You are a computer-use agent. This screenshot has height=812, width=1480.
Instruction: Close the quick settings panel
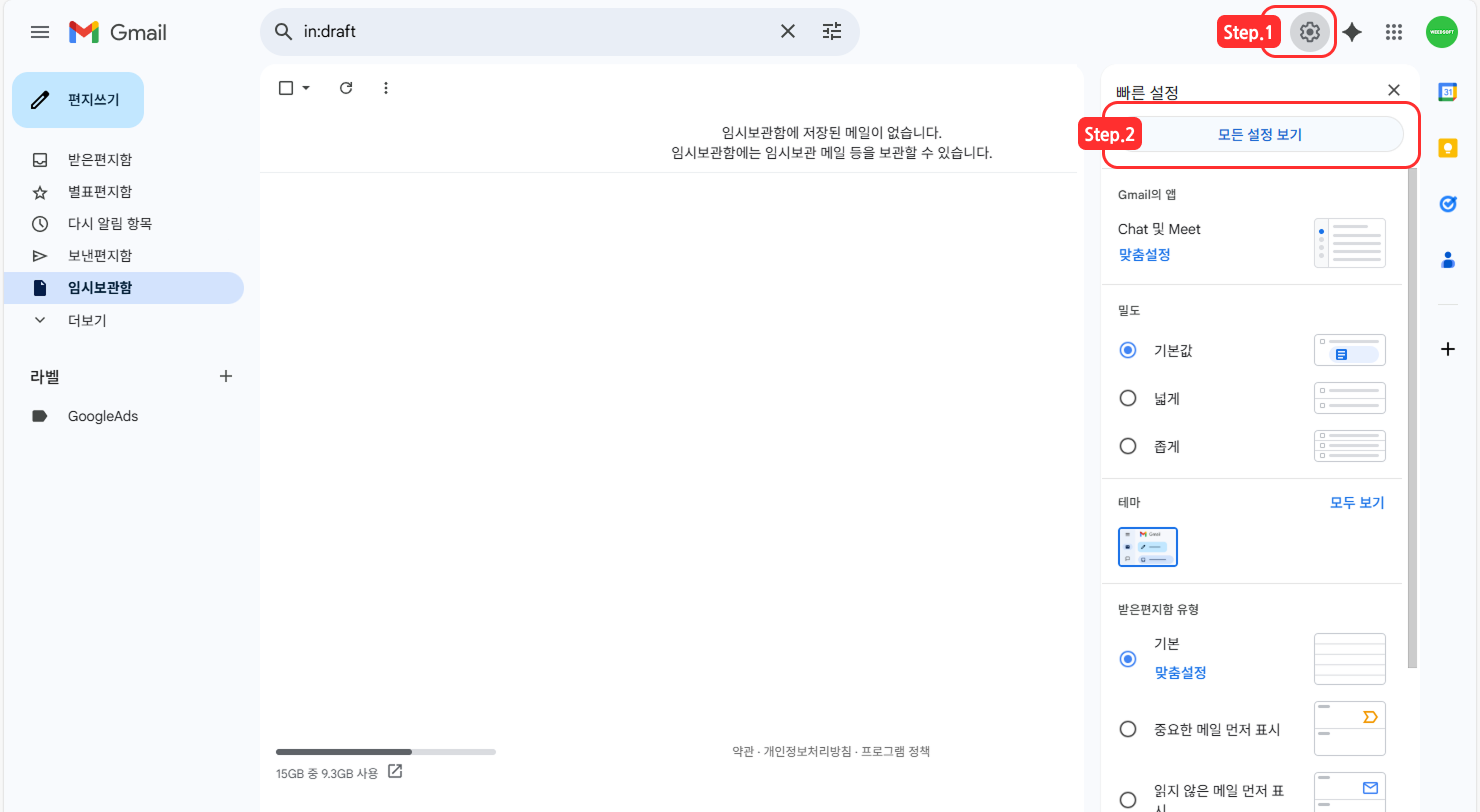[x=1394, y=90]
